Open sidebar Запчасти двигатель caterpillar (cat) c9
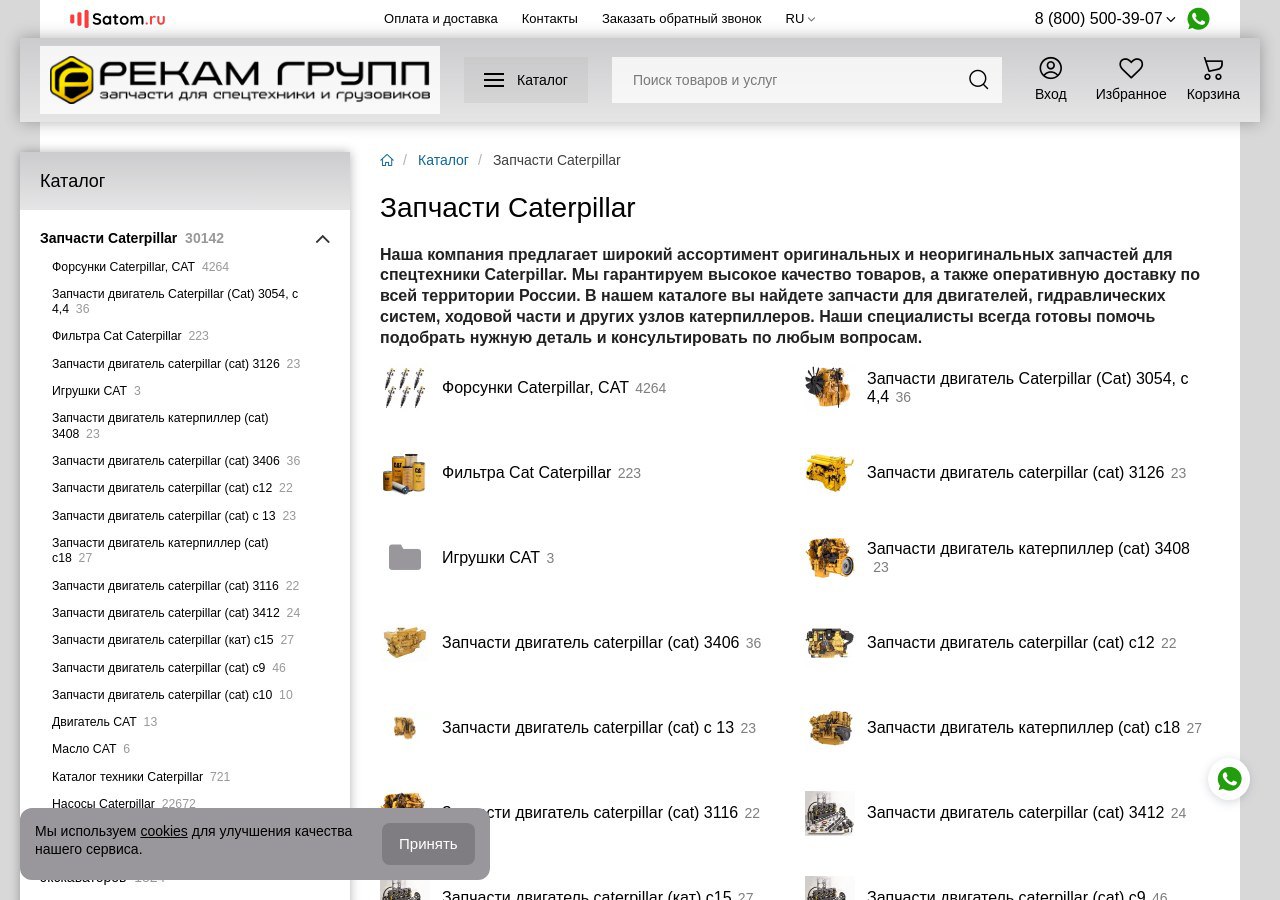 tap(159, 668)
